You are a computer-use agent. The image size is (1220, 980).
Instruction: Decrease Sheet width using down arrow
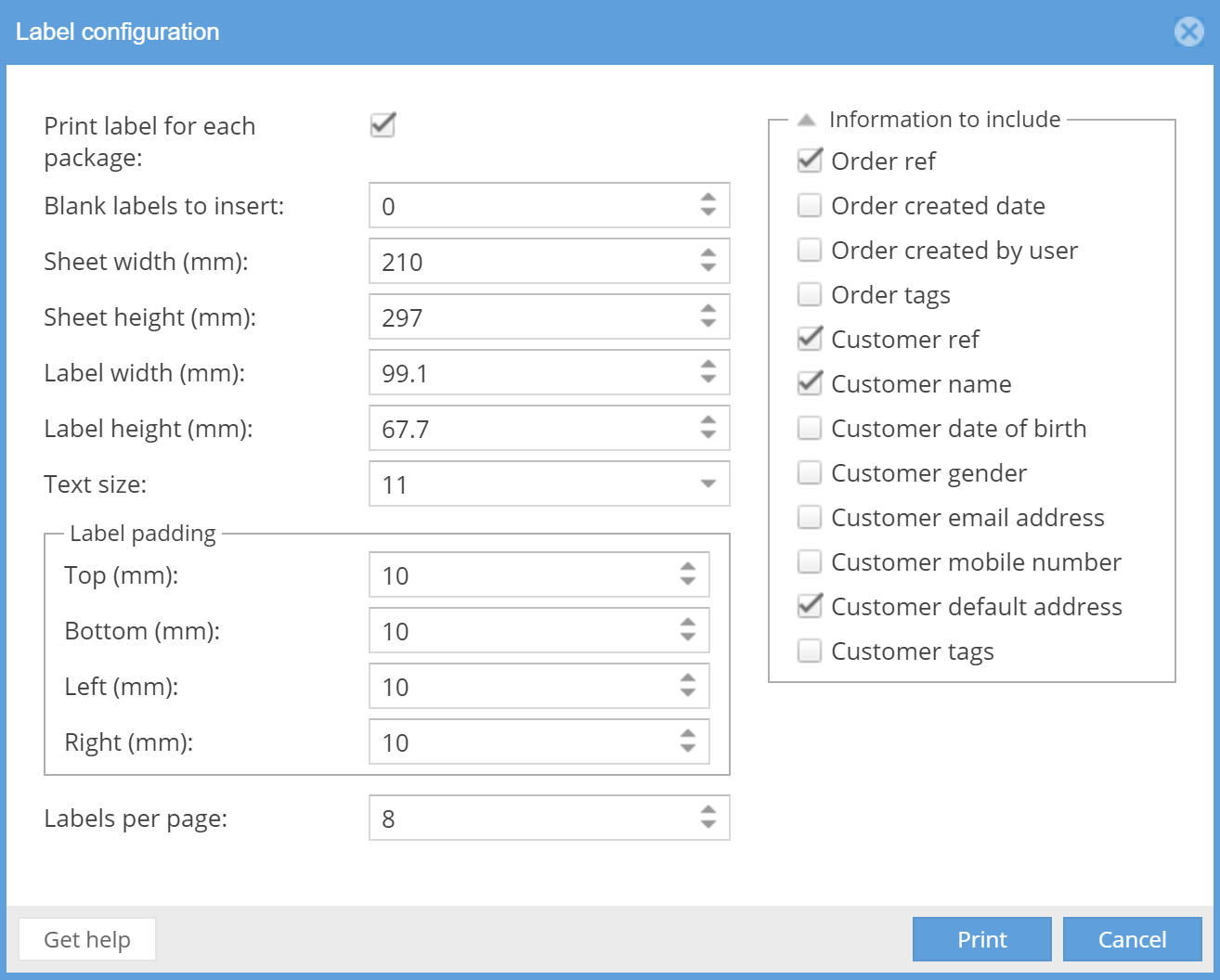coord(708,268)
